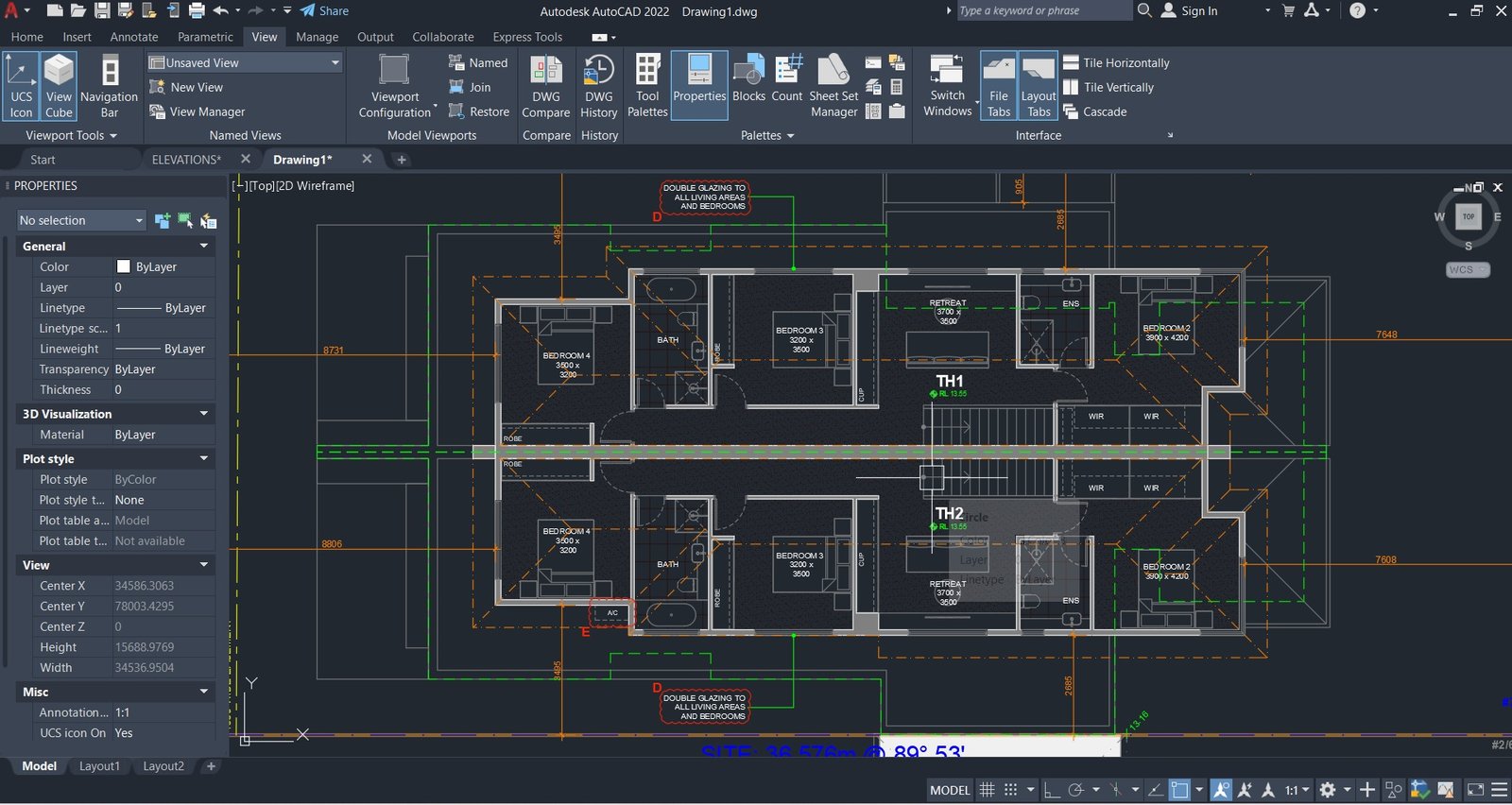Open DWG History
1512x805 pixels.
(598, 86)
